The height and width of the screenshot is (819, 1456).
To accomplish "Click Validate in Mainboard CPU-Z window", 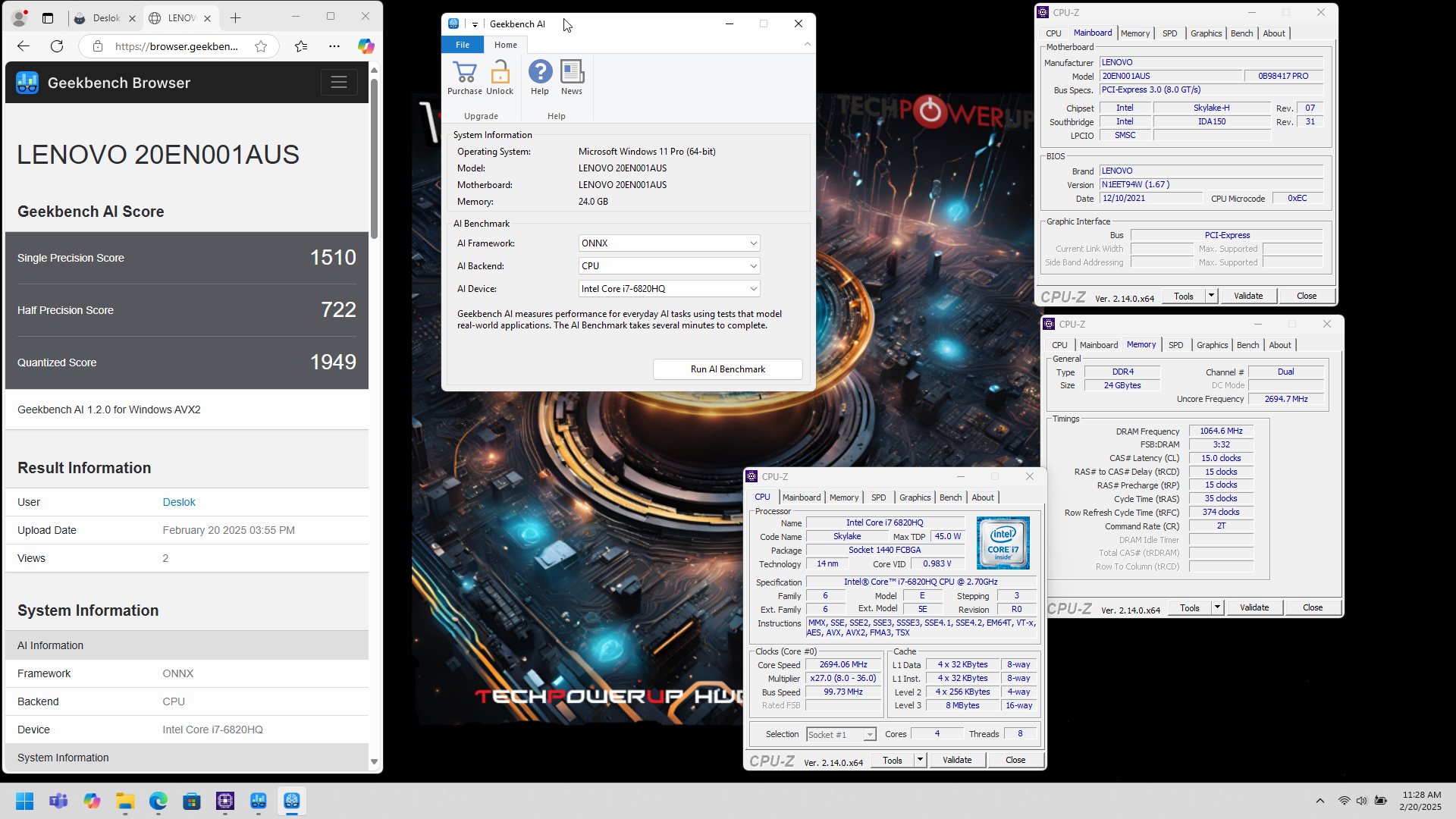I will tap(1248, 296).
